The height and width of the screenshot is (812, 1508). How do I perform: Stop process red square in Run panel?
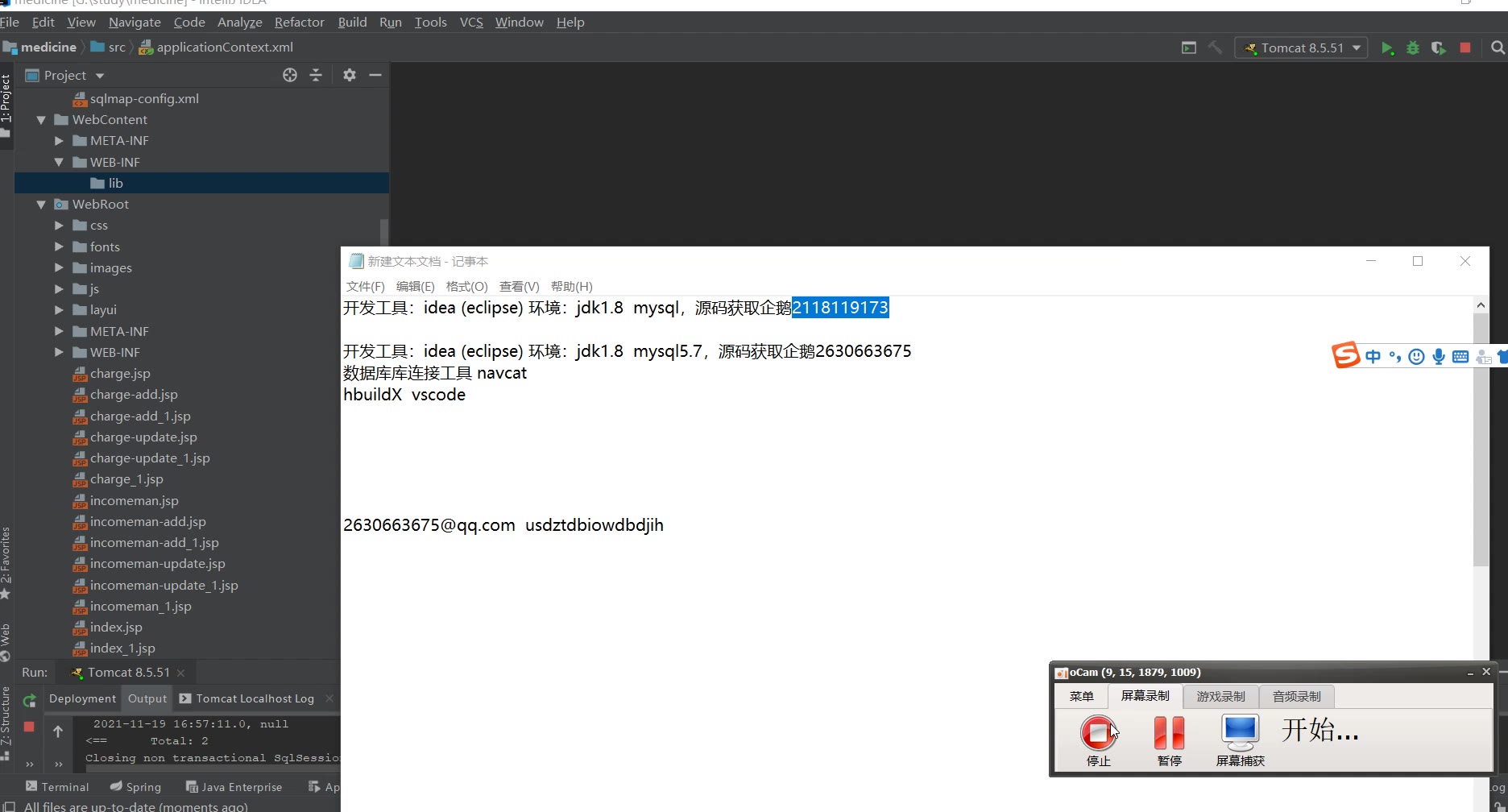coord(29,727)
